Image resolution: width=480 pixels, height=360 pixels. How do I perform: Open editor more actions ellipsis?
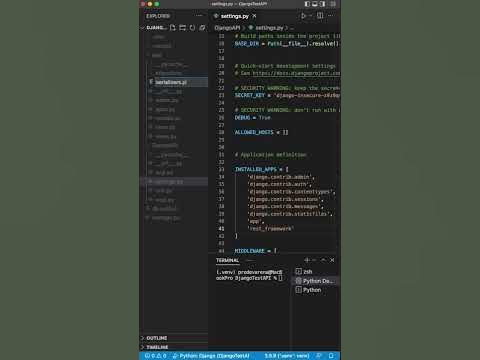[330, 16]
